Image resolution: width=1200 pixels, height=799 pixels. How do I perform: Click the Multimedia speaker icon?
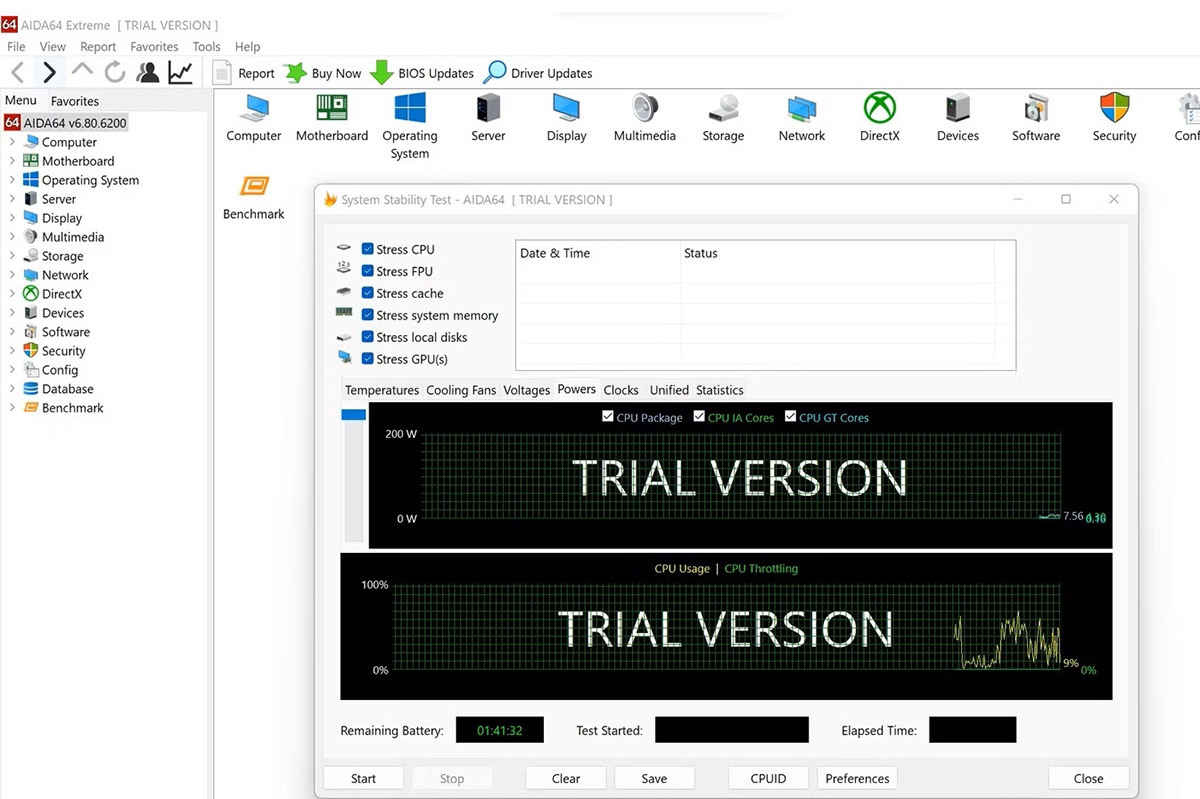click(645, 108)
